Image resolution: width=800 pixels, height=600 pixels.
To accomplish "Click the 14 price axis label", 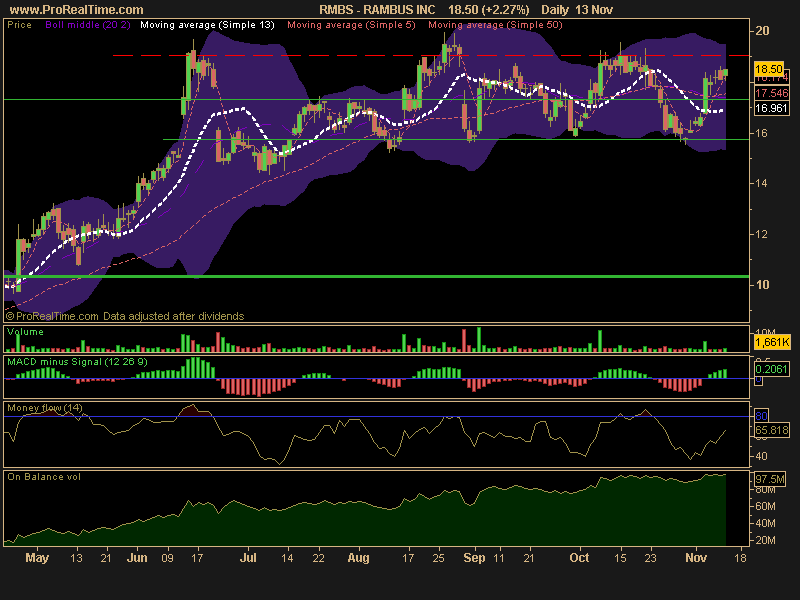I will 761,183.
